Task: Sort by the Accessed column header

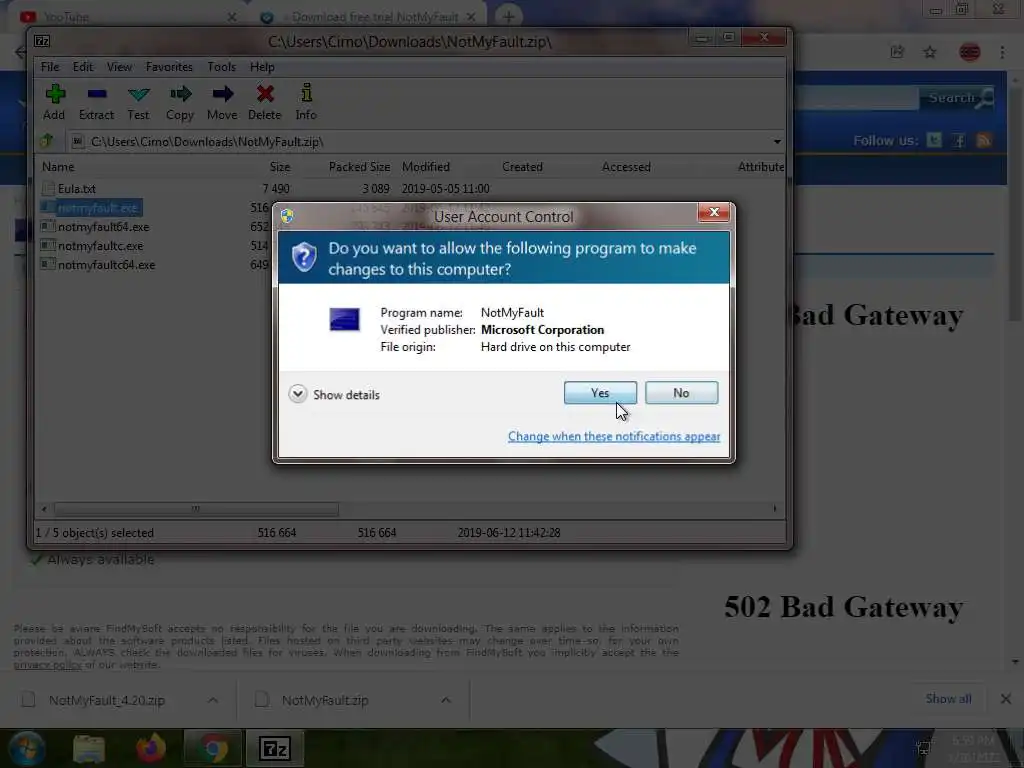Action: coord(626,167)
